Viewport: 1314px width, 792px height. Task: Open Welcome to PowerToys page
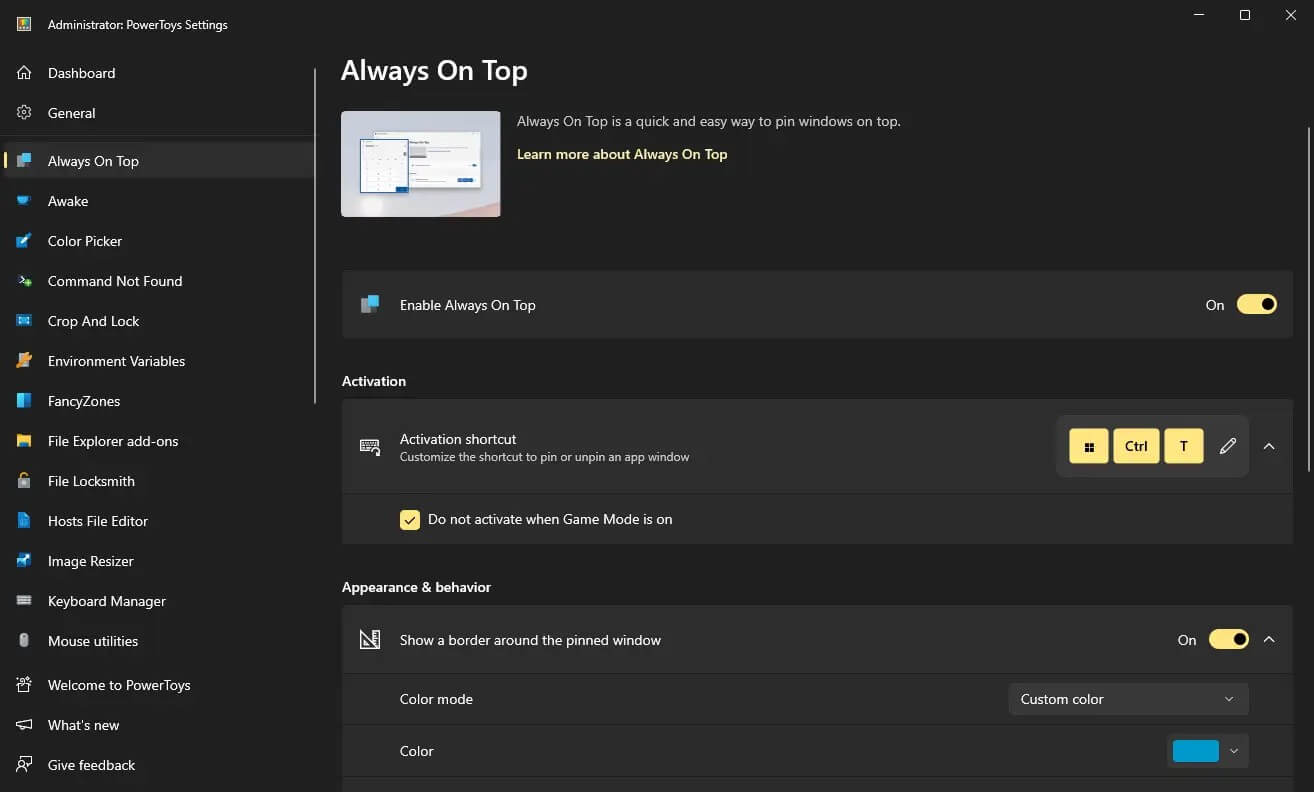(x=159, y=685)
